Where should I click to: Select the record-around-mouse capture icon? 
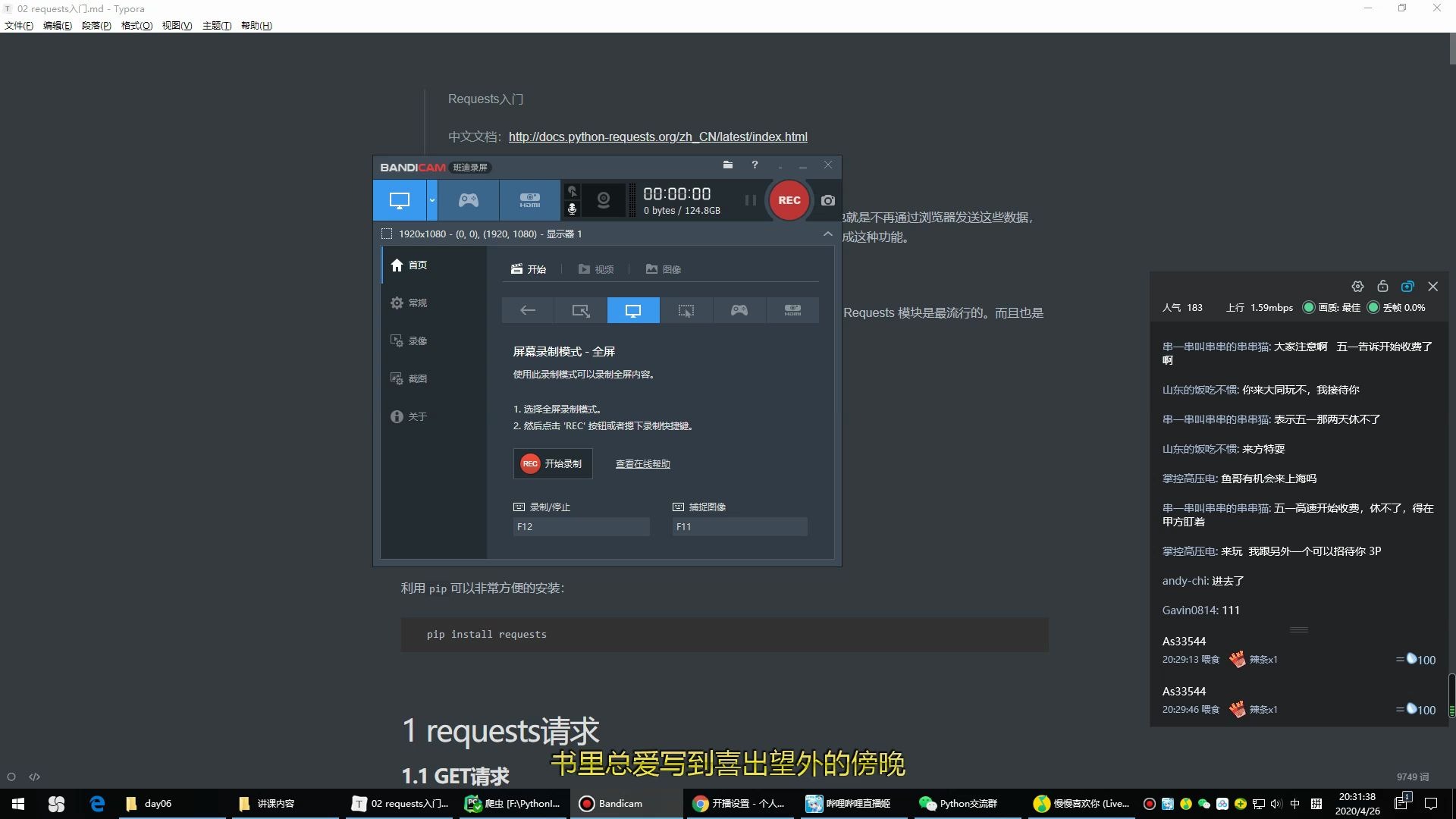[686, 309]
